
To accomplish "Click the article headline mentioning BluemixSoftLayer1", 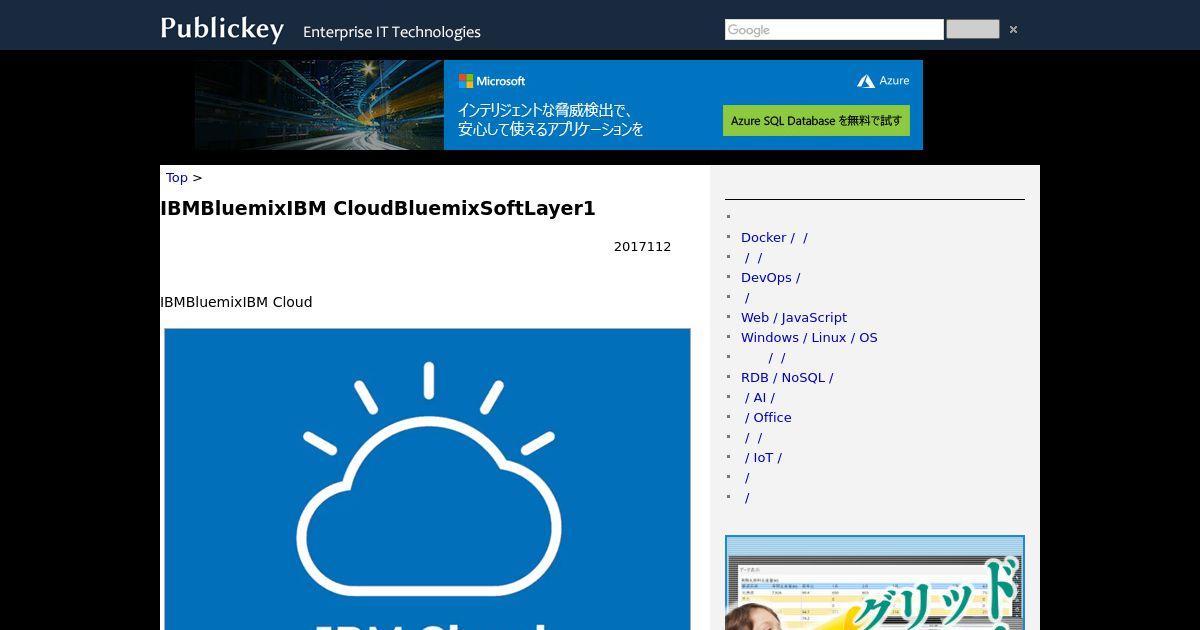I will coord(378,208).
